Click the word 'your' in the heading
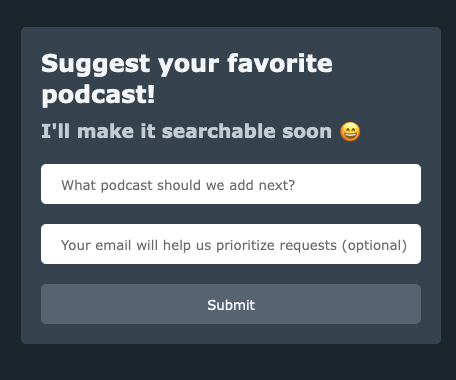This screenshot has width=456, height=380. [188, 65]
